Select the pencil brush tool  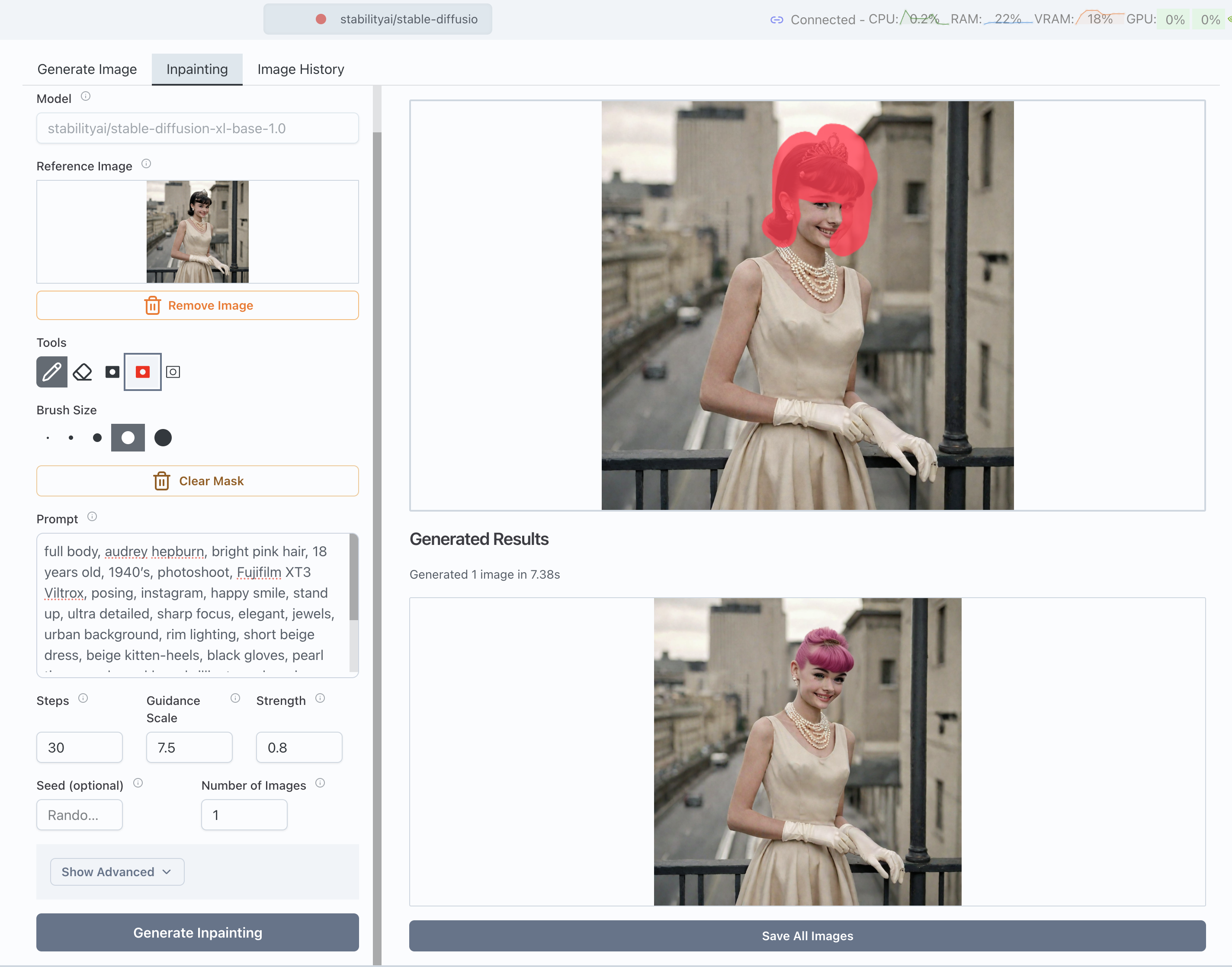[51, 372]
